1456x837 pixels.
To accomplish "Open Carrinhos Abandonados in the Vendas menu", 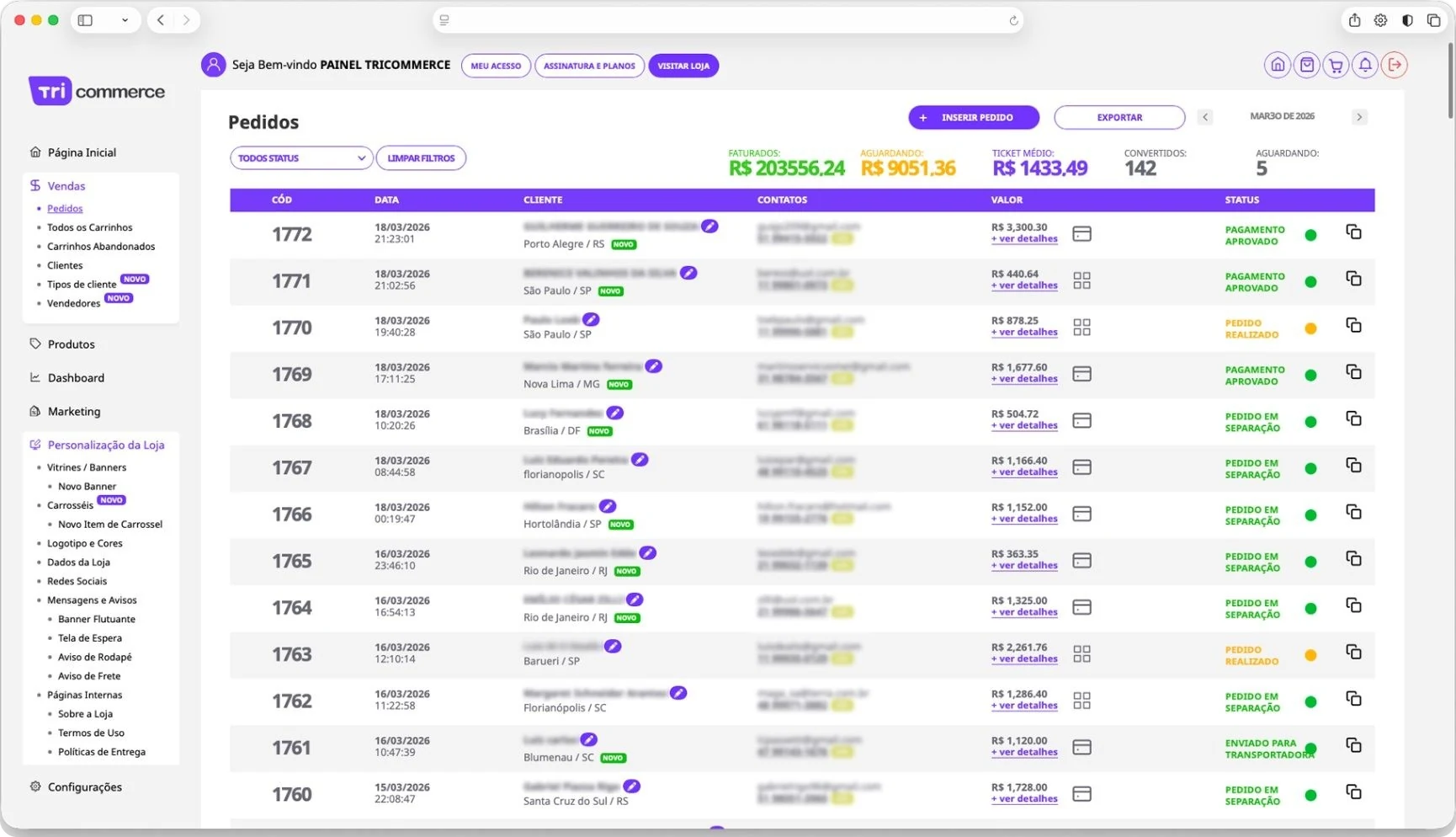I will click(x=101, y=247).
